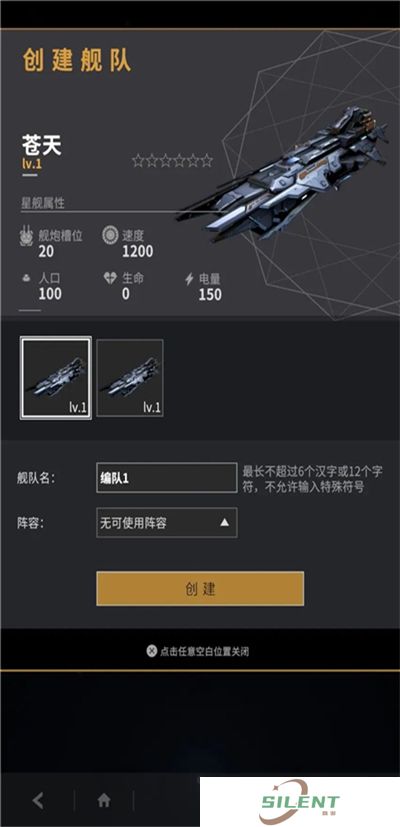Click the 点击任意空白位置关闭 text
Screen dimensions: 400x827
coord(204,651)
